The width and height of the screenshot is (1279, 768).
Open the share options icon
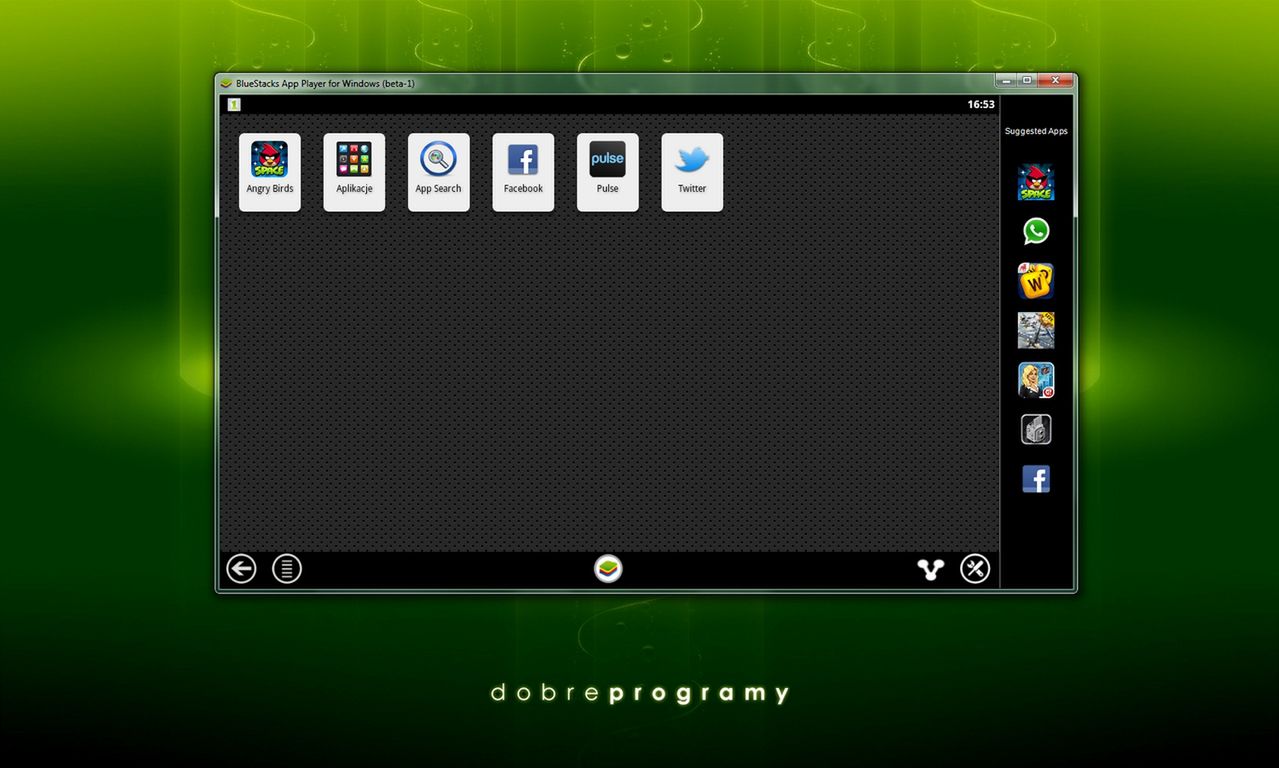pyautogui.click(x=930, y=568)
